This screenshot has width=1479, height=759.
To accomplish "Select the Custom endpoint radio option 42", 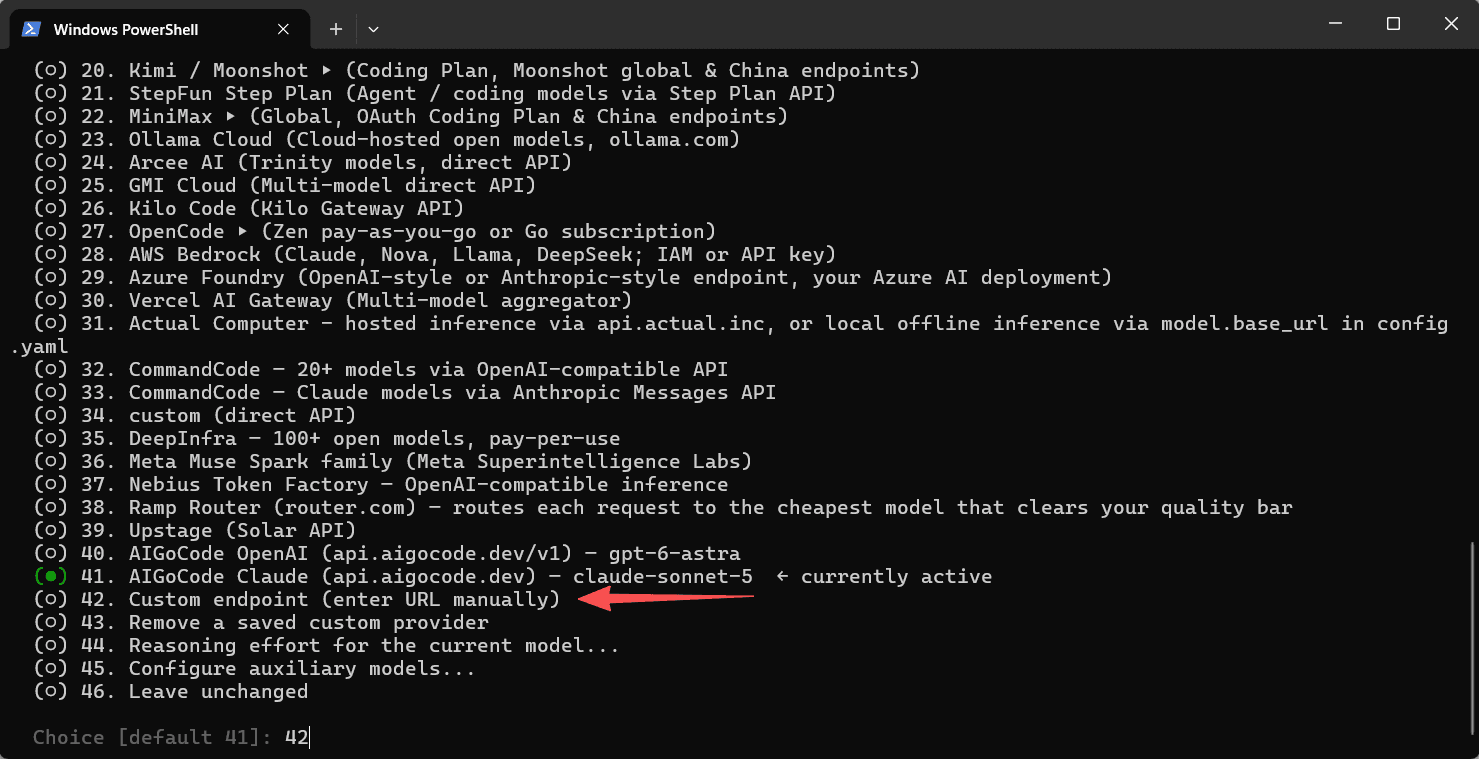I will coord(50,600).
